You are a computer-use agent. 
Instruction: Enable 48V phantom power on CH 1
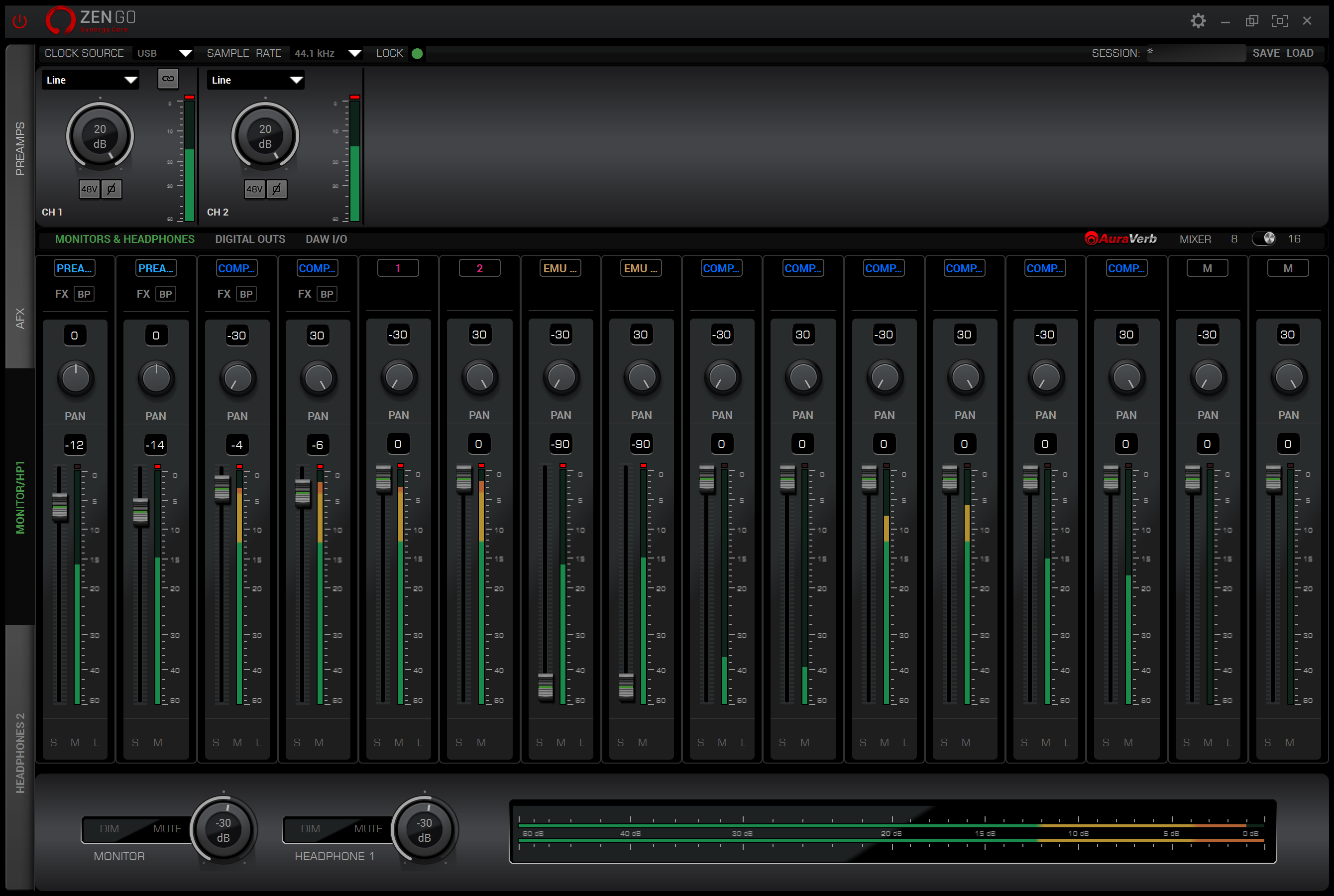click(89, 189)
